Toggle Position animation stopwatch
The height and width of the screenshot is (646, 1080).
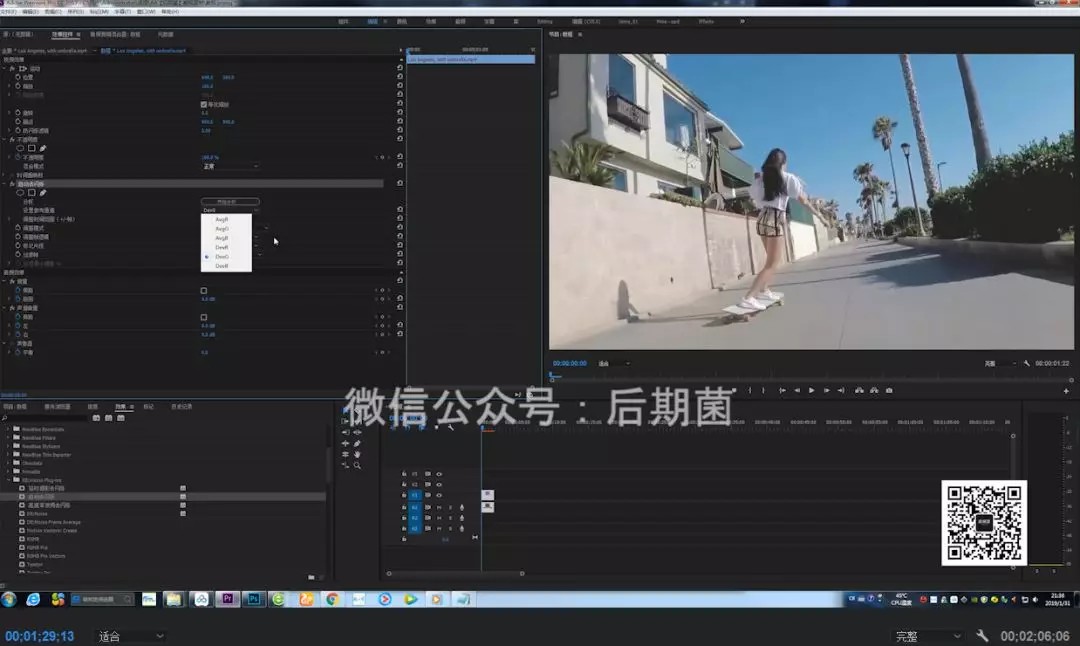[18, 77]
